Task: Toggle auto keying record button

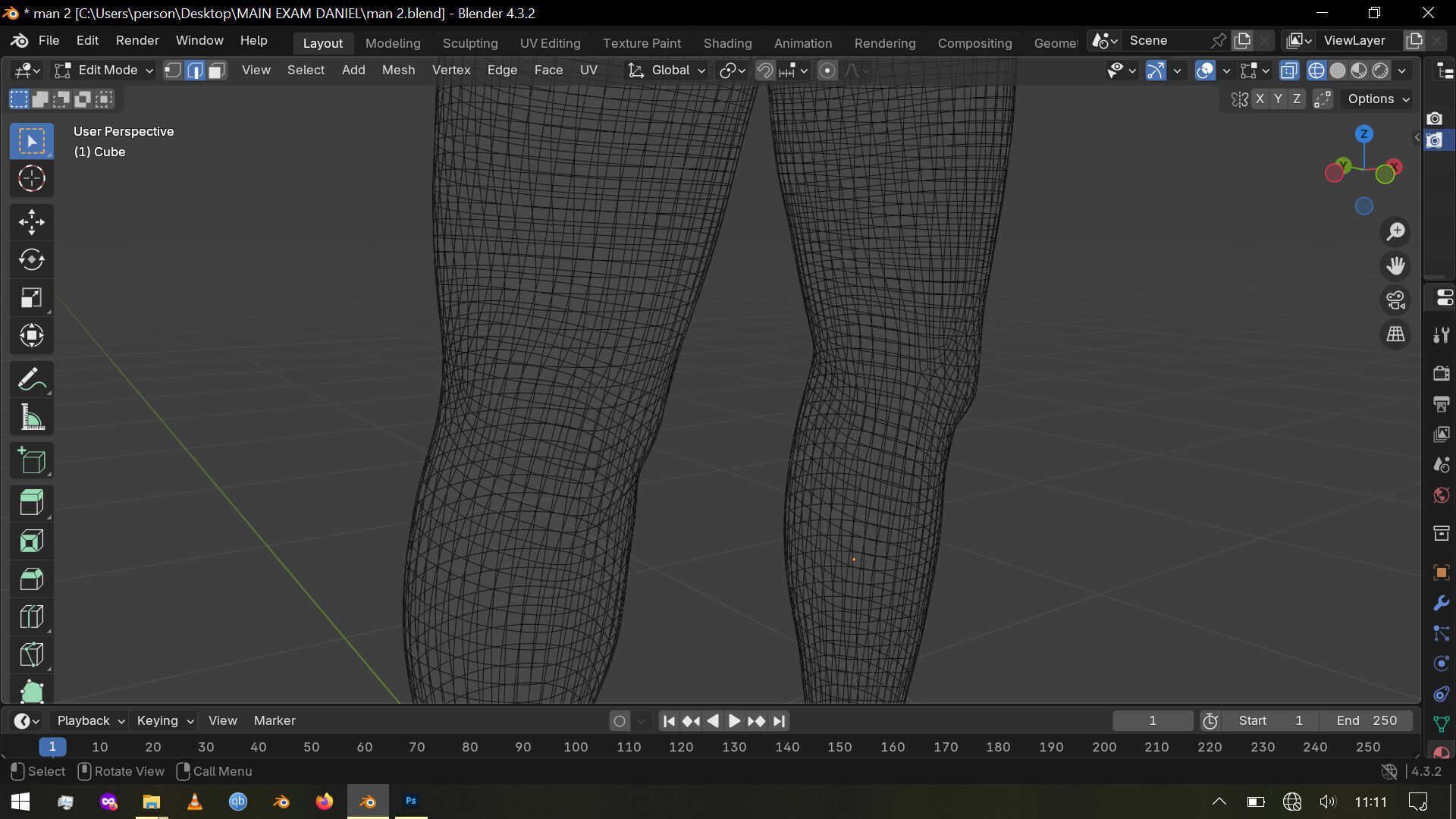Action: pyautogui.click(x=620, y=721)
